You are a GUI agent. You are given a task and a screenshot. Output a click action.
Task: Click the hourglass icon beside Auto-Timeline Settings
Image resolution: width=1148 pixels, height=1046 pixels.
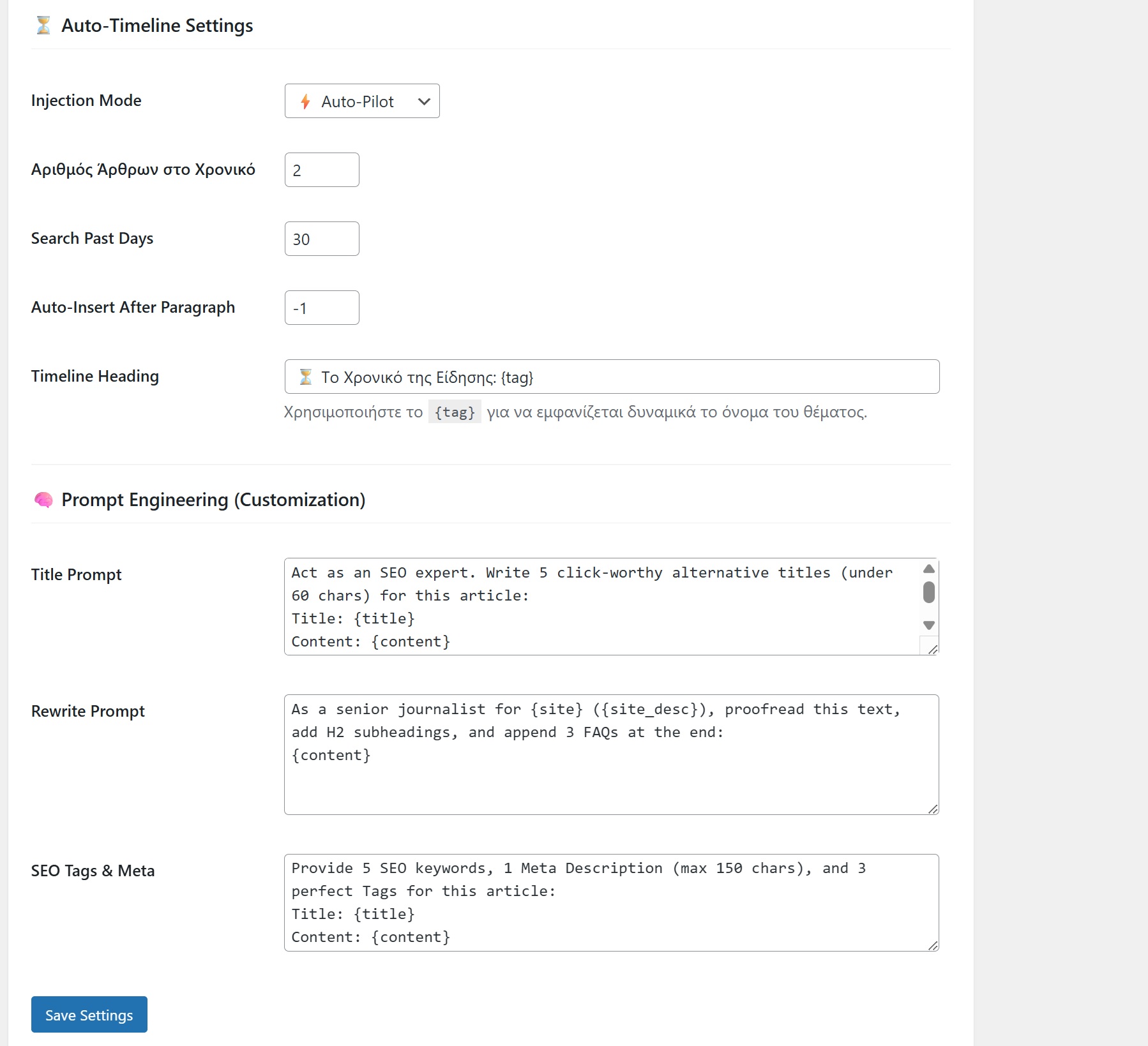tap(43, 26)
